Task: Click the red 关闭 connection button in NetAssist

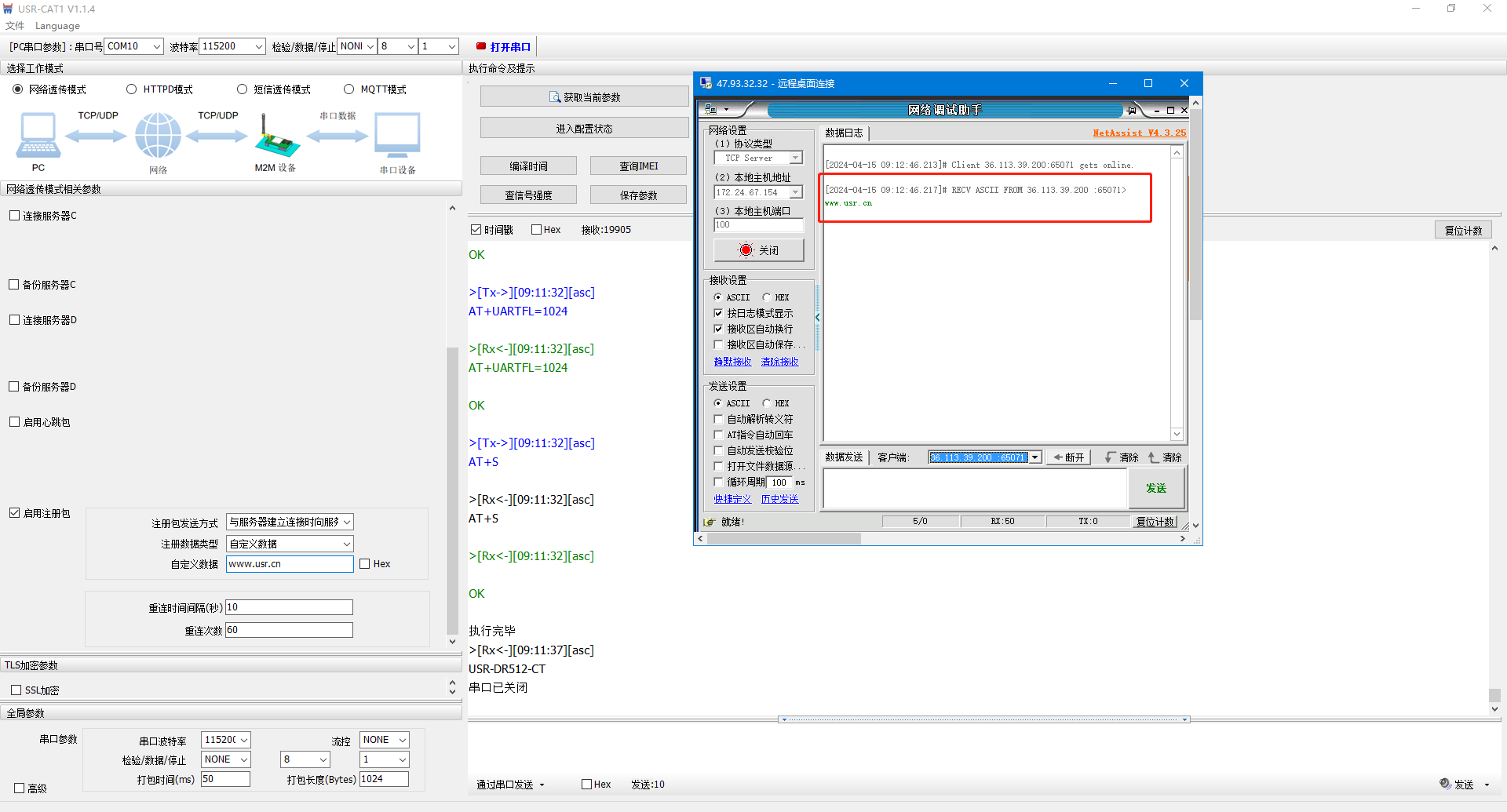Action: click(758, 250)
